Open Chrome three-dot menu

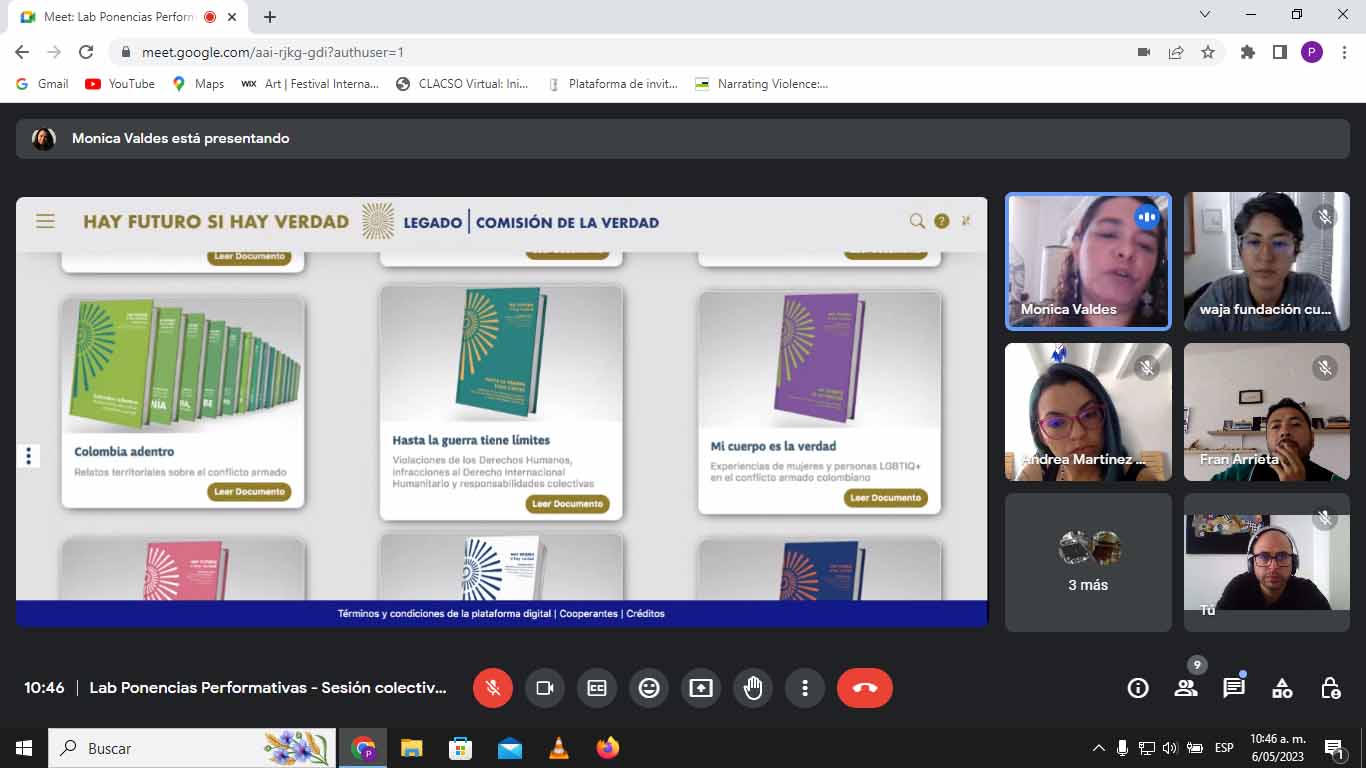point(1343,52)
